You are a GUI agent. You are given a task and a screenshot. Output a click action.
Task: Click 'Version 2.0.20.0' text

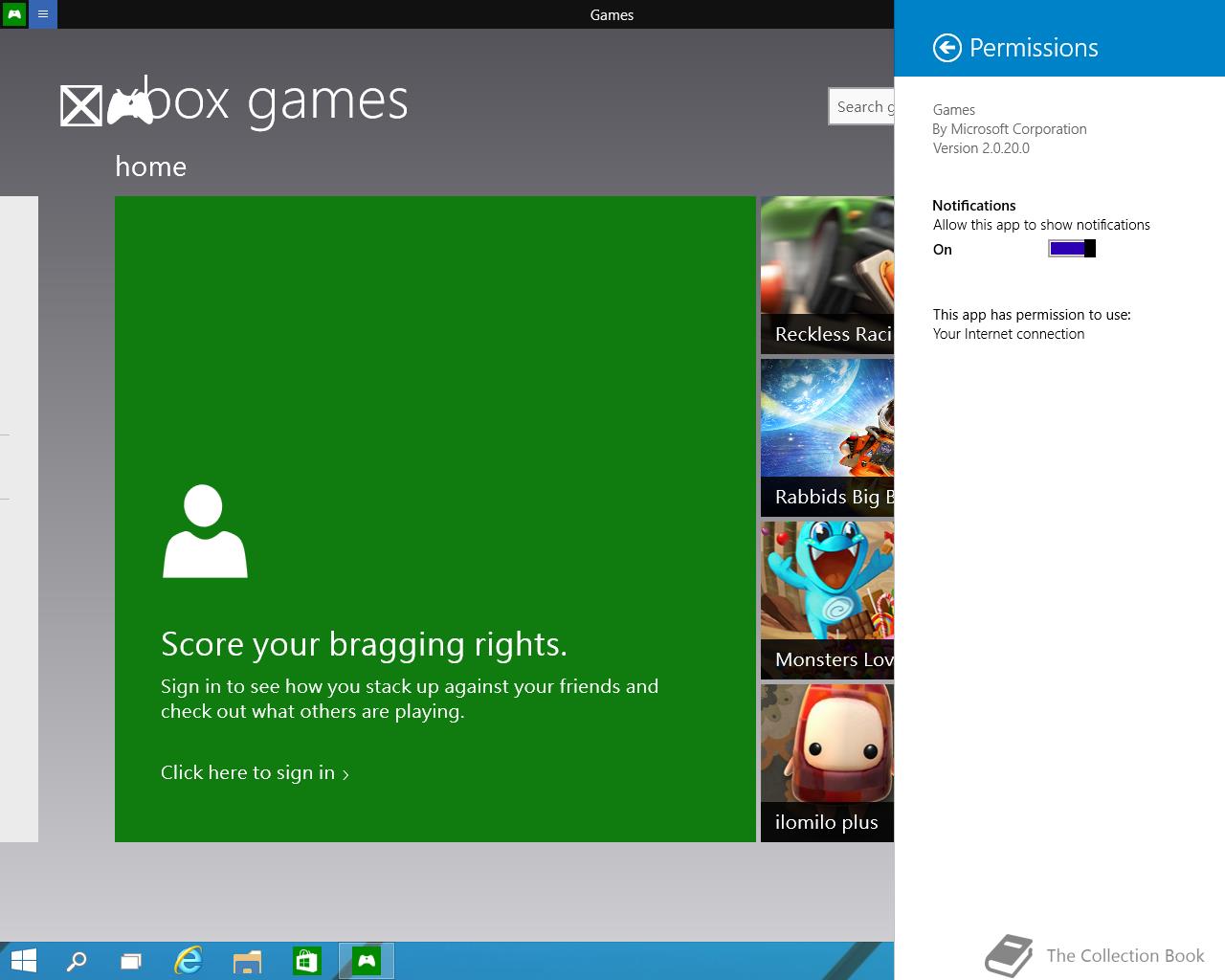(981, 148)
